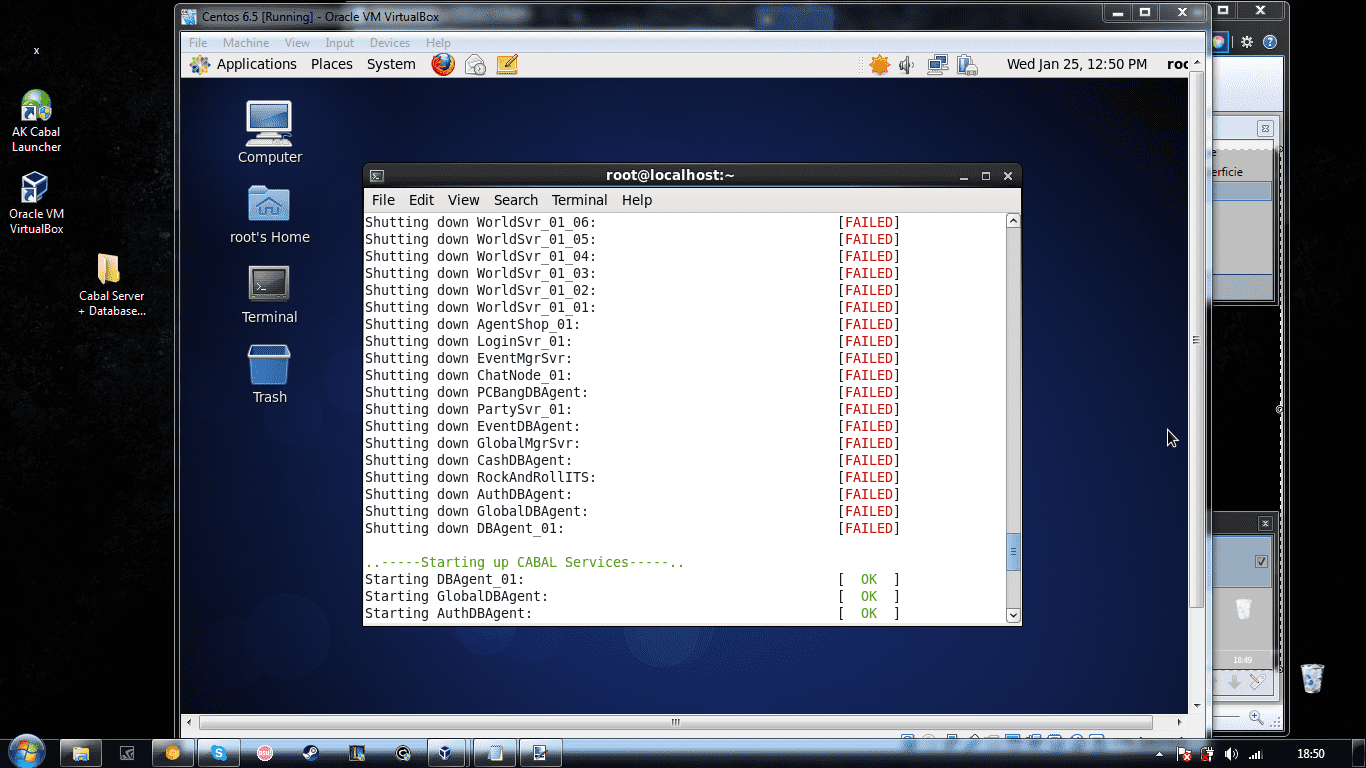Open the Places menu

(x=332, y=64)
